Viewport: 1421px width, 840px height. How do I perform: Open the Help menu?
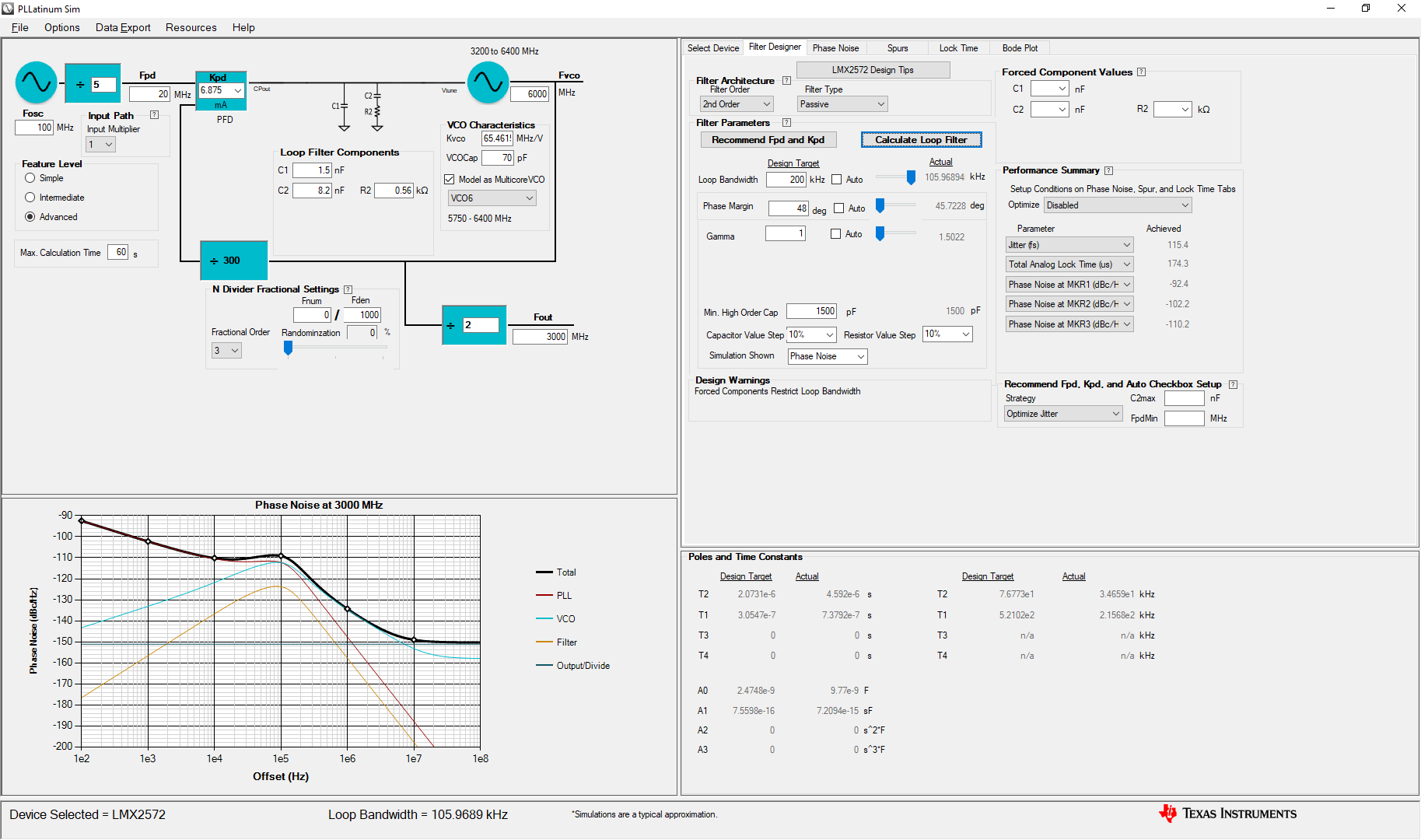point(243,27)
